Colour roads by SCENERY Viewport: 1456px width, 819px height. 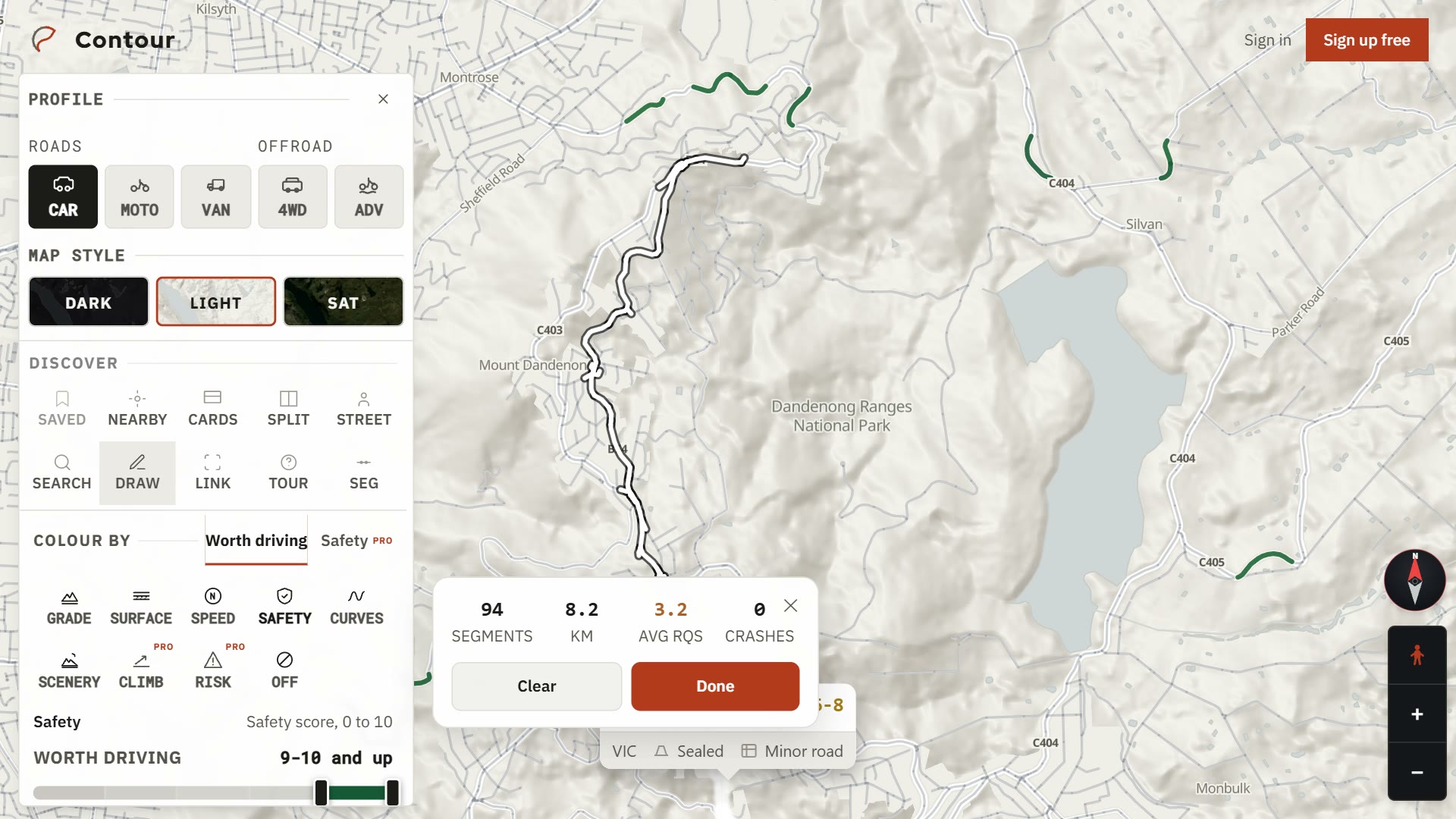69,672
